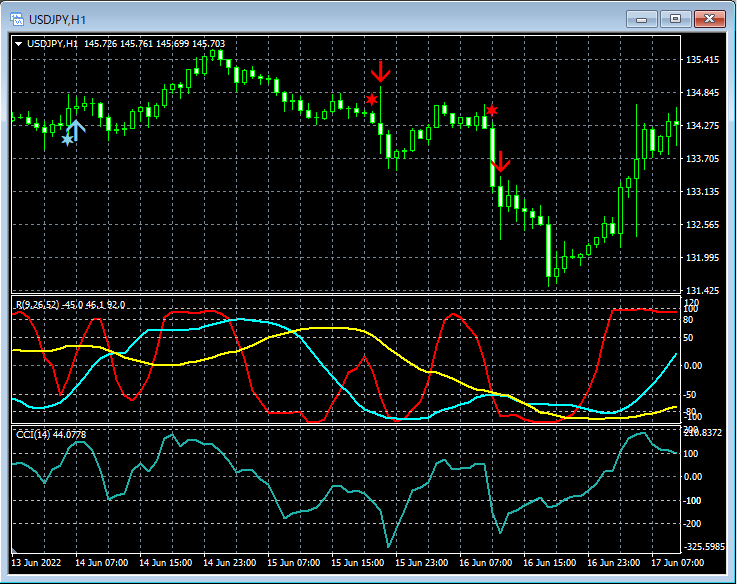Click the red down arrow above the wick
Image resolution: width=738 pixels, height=584 pixels.
pos(380,72)
